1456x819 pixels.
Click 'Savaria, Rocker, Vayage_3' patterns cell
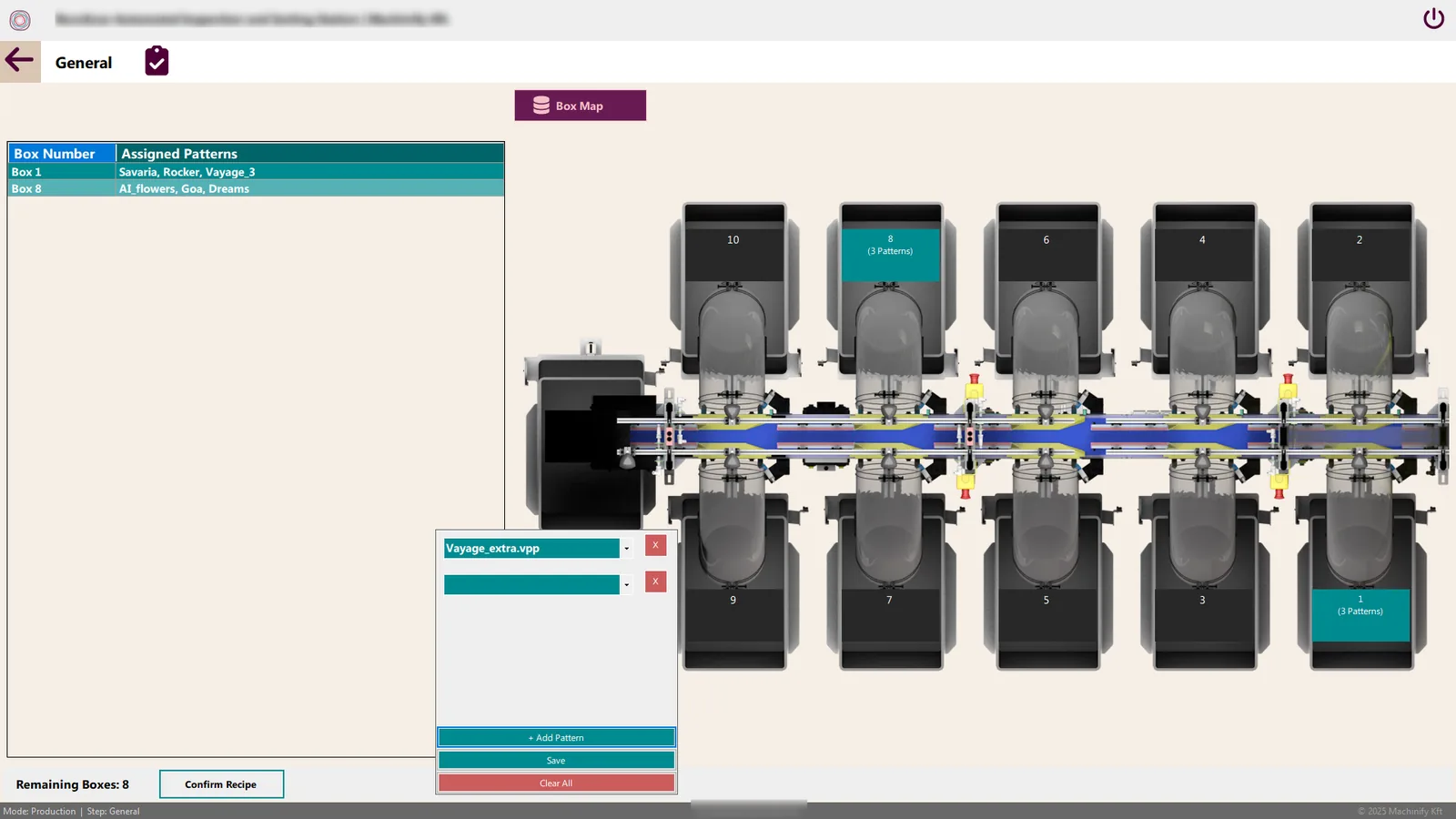tap(310, 172)
